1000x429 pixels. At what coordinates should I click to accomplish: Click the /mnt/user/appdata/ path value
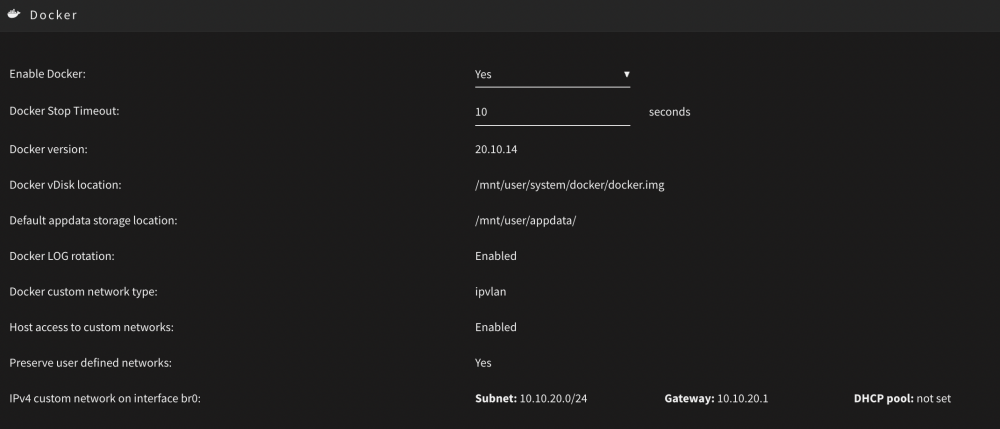pyautogui.click(x=526, y=221)
